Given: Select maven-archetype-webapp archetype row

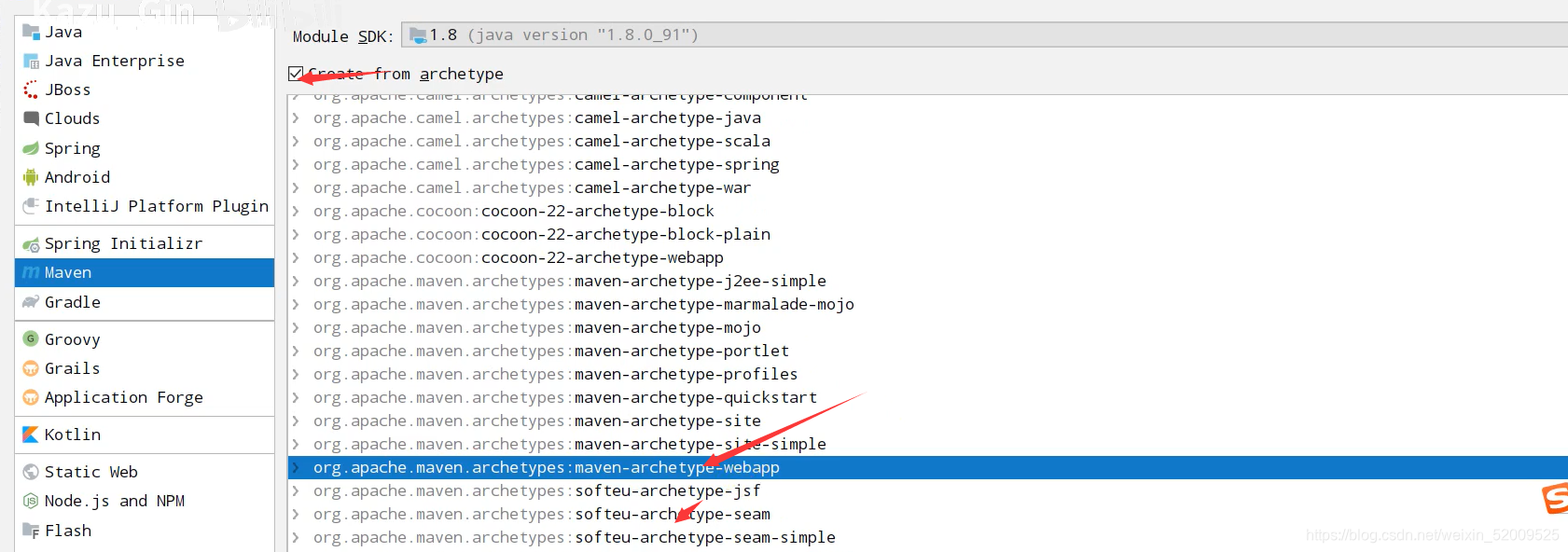Looking at the screenshot, I should [x=927, y=467].
